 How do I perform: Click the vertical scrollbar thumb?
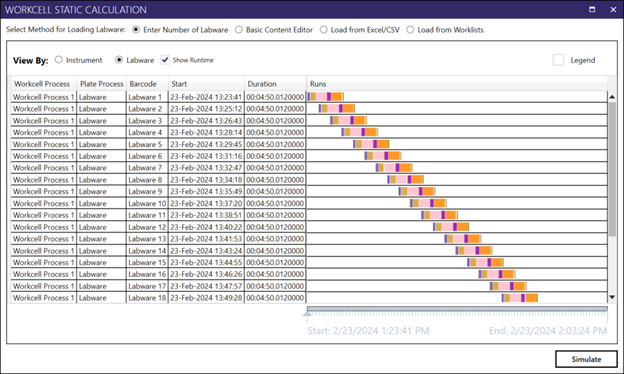[x=612, y=168]
